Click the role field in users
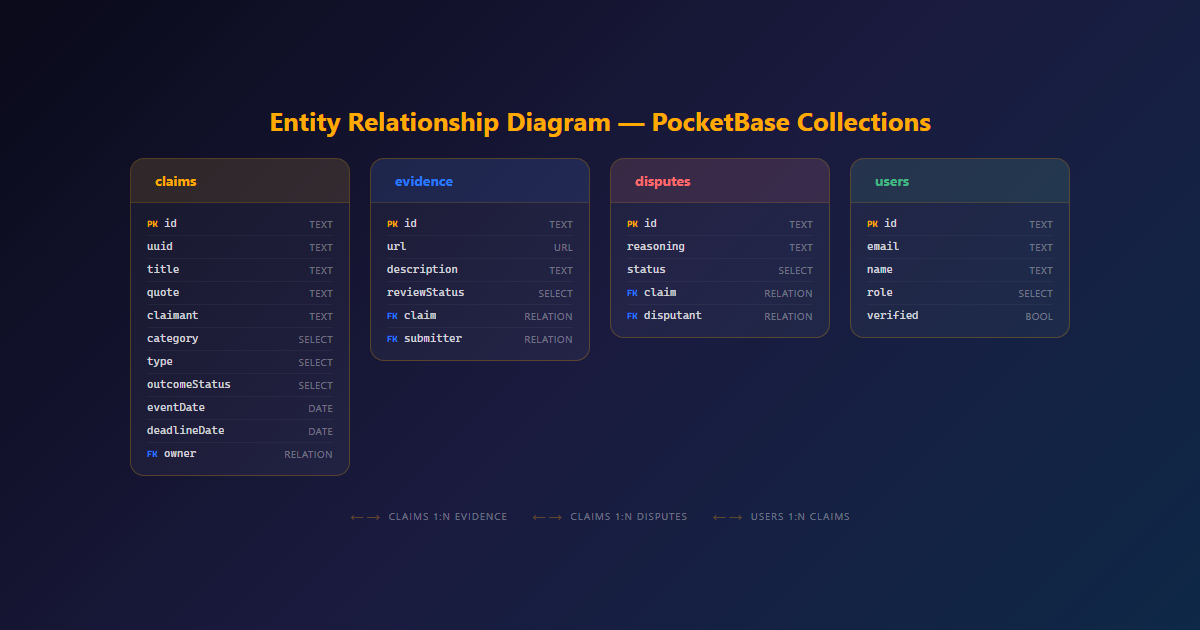Screen dimensions: 1200x630 [960, 293]
